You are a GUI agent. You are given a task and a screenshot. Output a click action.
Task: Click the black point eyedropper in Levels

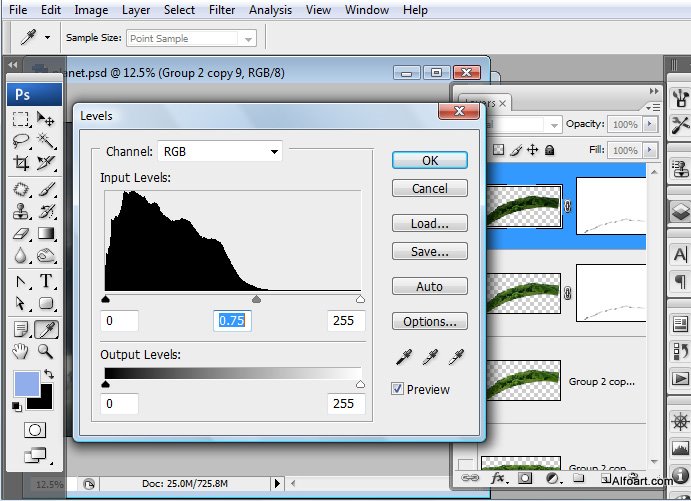tap(405, 357)
